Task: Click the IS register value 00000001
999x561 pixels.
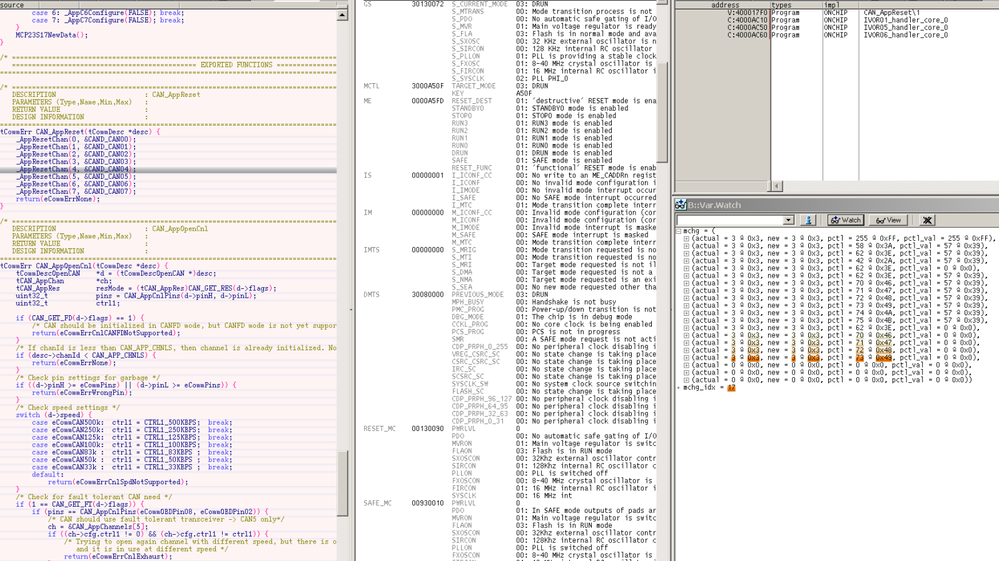Action: point(428,176)
